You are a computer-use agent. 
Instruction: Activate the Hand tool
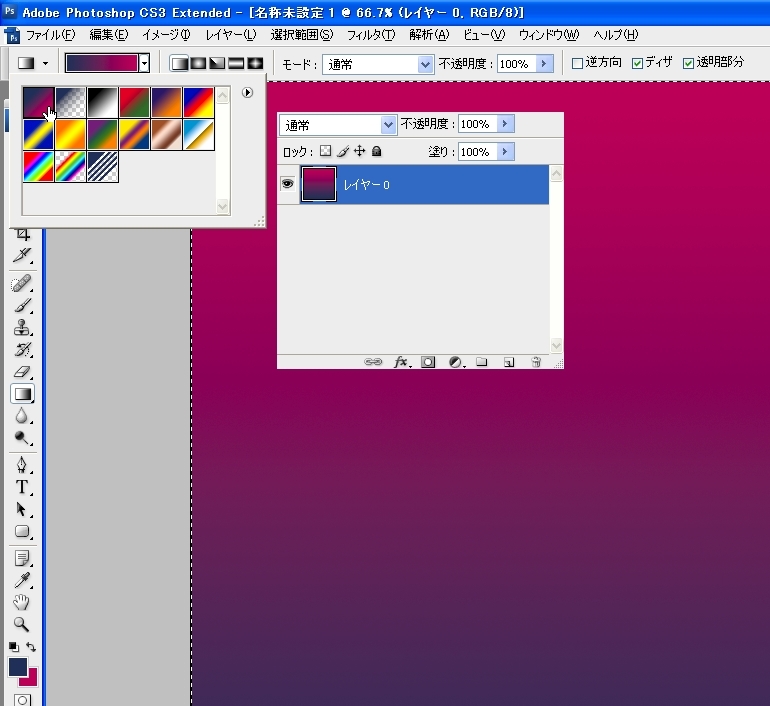pos(22,602)
